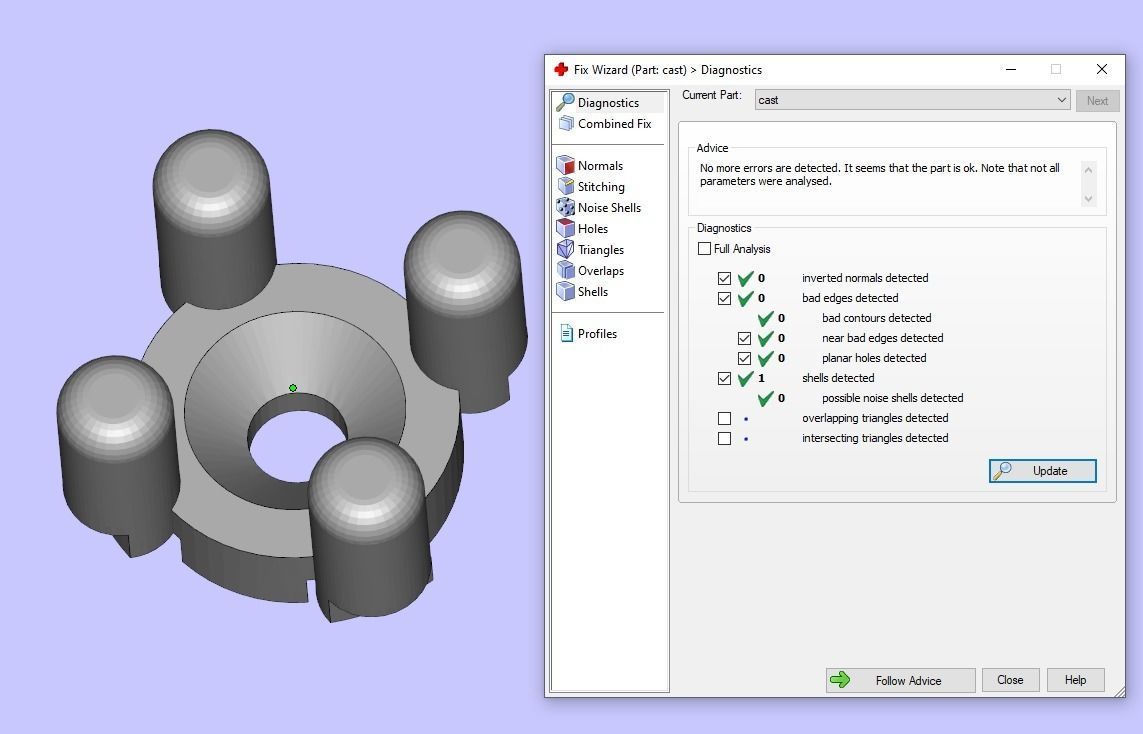This screenshot has width=1143, height=734.
Task: Click the Overlaps cube icon
Action: coord(566,270)
